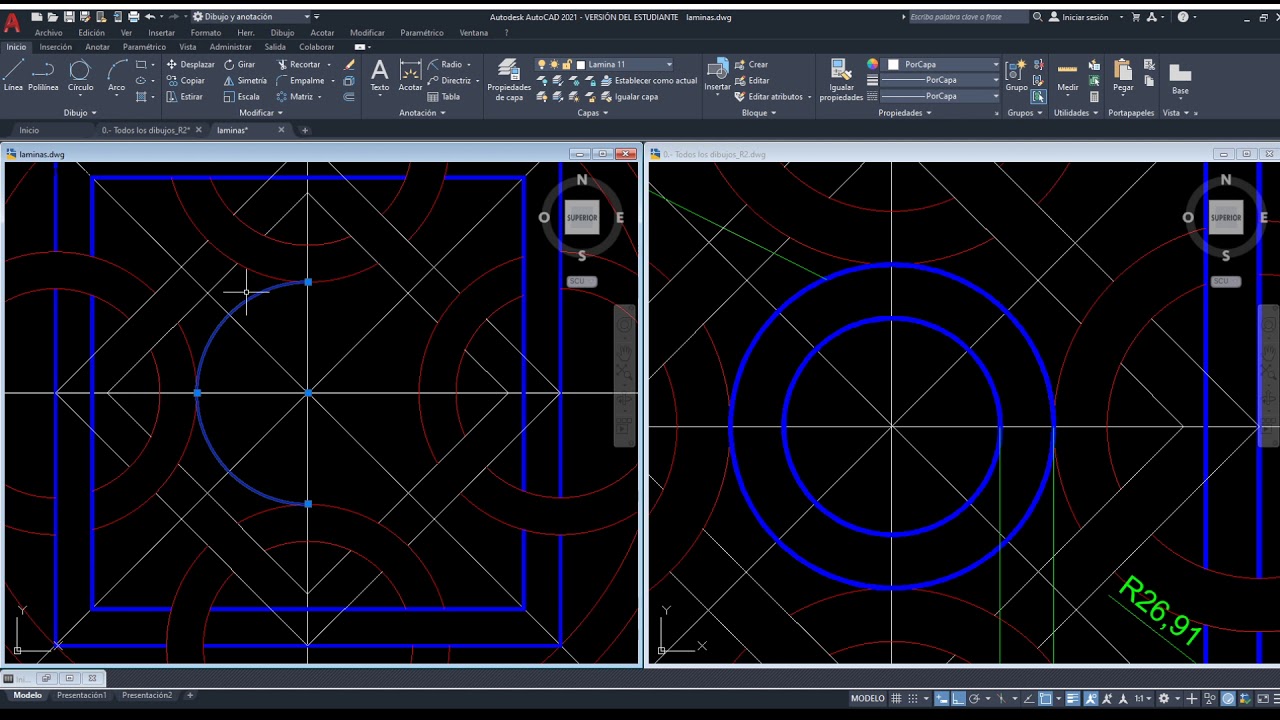
Task: Expand the Dibujo panel
Action: 79,113
